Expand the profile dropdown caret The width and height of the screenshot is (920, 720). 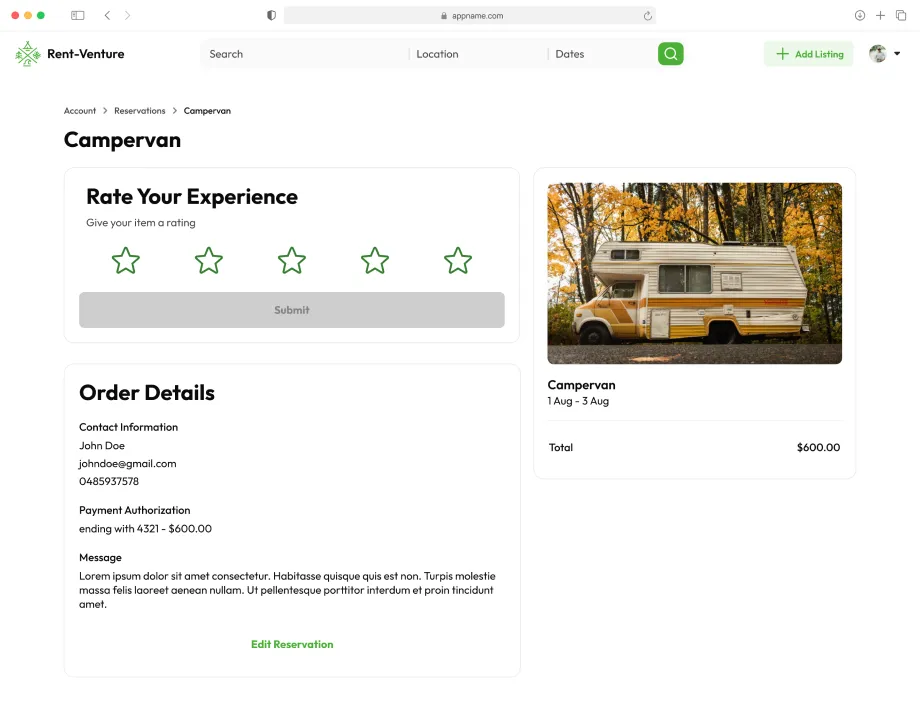897,53
